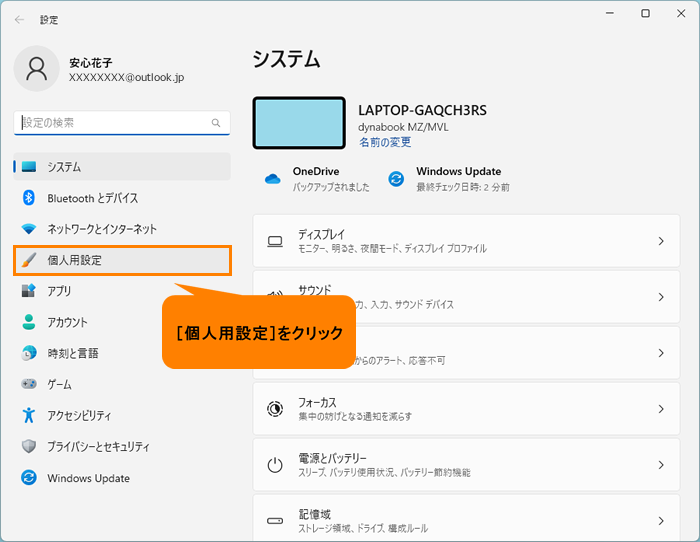This screenshot has width=700, height=542.
Task: Click the 名前の変更 link
Action: pos(385,143)
